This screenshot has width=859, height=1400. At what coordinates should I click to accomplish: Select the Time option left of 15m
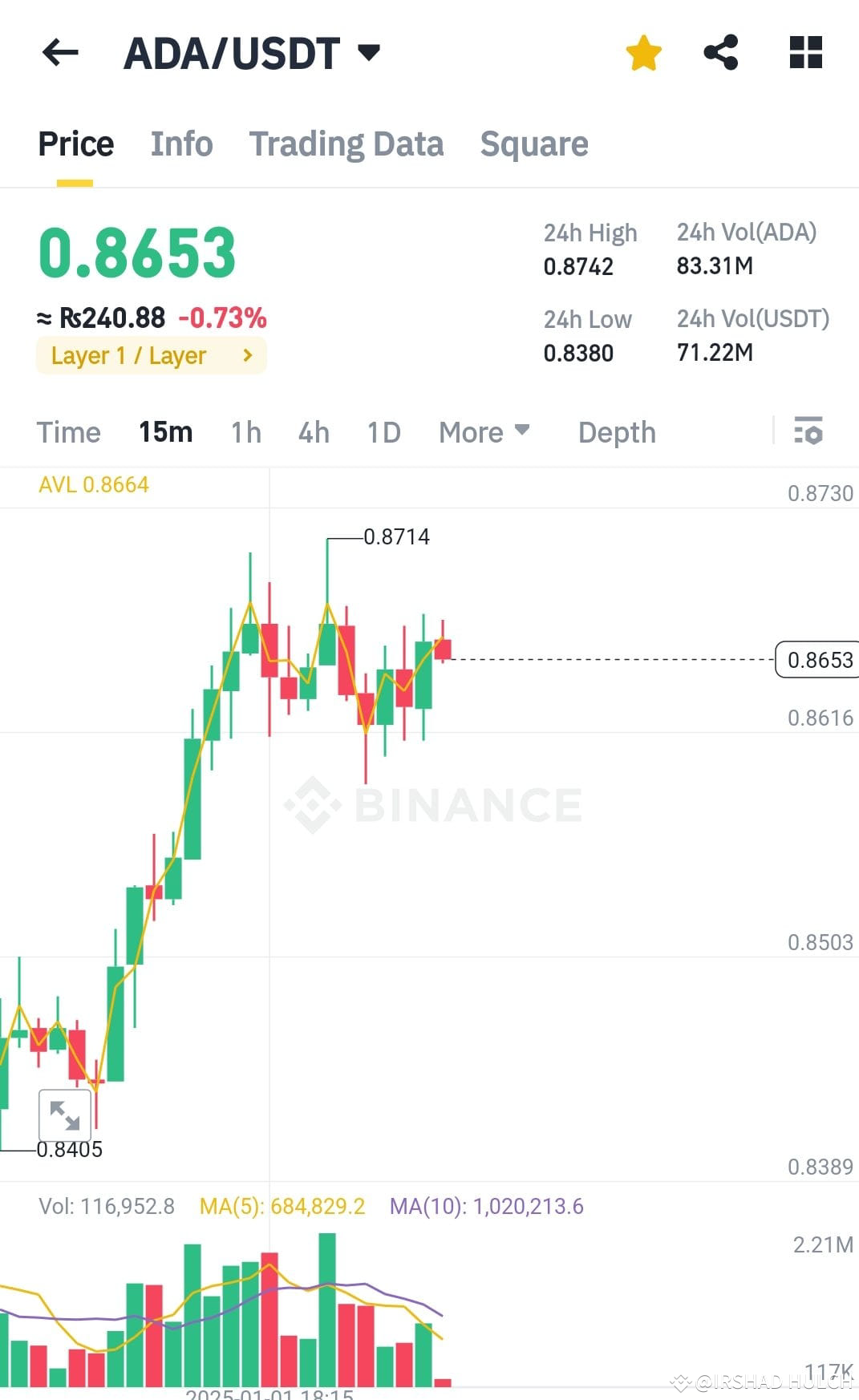[x=68, y=432]
